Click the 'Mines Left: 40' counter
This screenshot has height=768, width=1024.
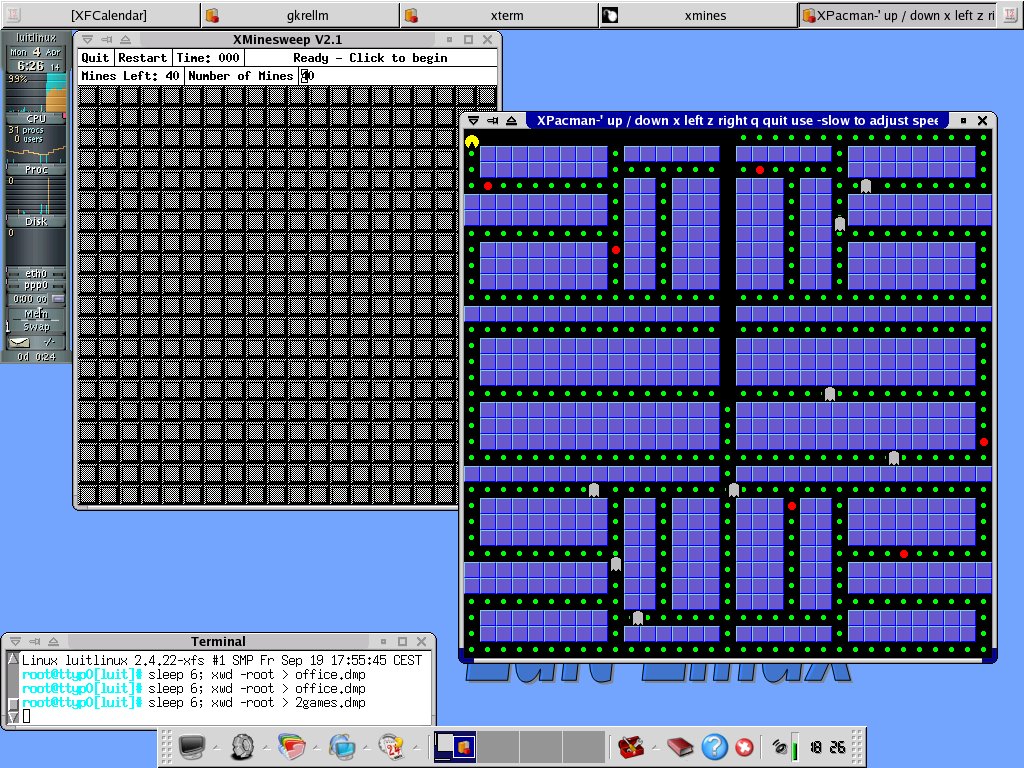[130, 76]
